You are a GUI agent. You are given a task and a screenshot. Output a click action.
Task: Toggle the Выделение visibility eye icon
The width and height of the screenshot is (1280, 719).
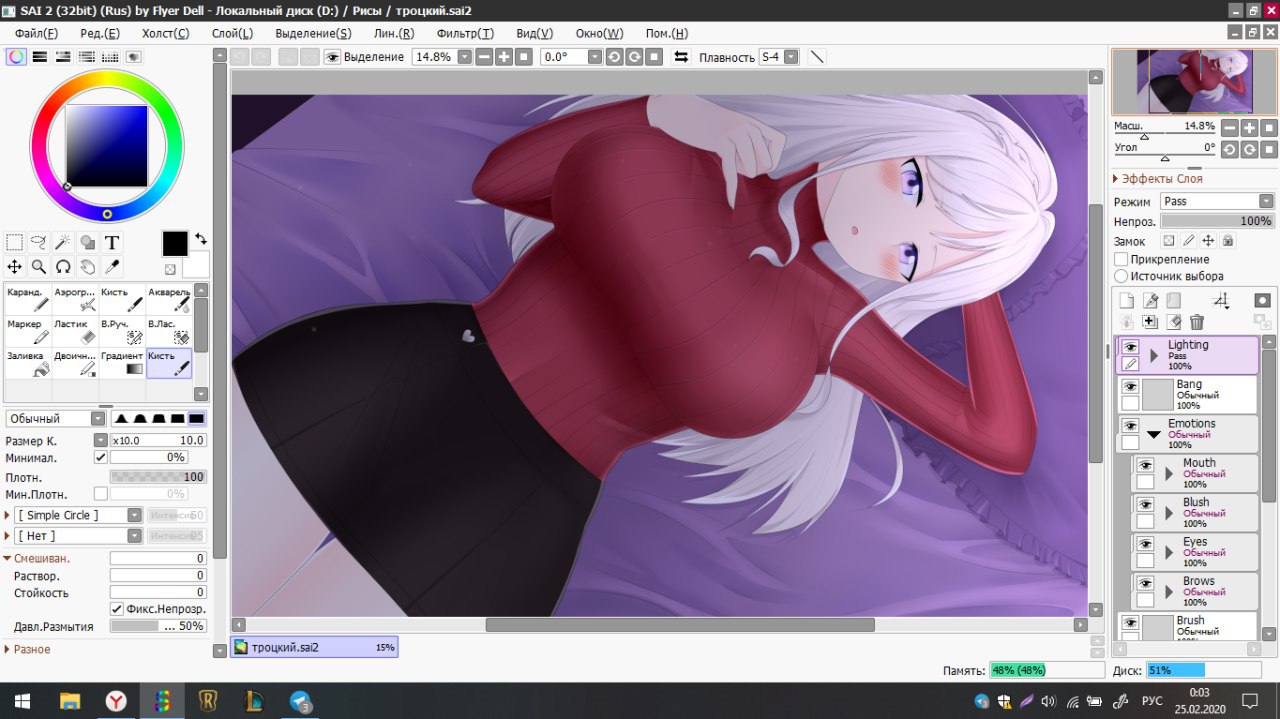(332, 57)
